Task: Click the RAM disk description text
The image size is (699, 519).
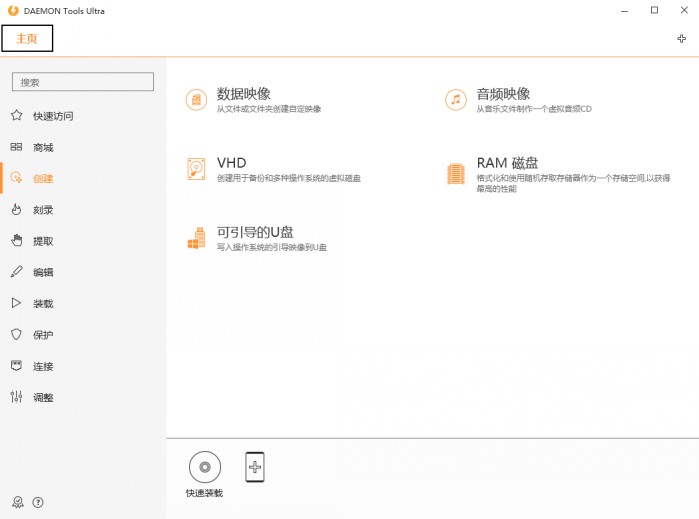Action: click(573, 183)
